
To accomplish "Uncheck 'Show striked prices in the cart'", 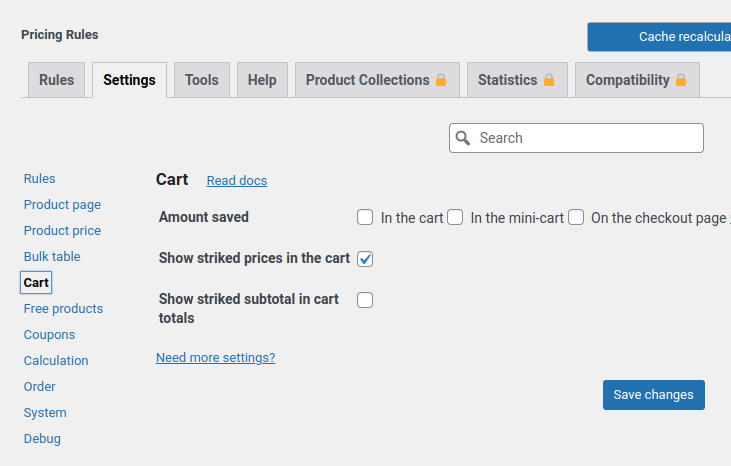I will click(x=365, y=259).
